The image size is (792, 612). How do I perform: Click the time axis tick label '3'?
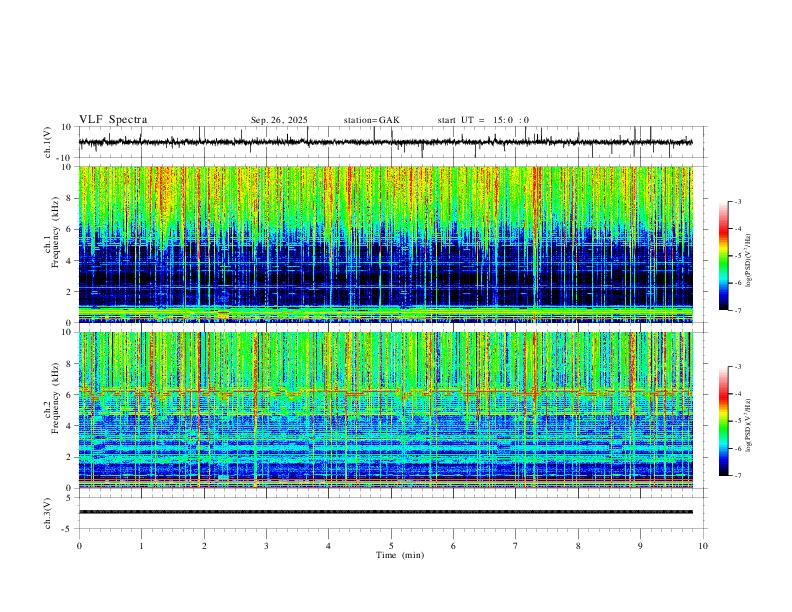point(266,546)
